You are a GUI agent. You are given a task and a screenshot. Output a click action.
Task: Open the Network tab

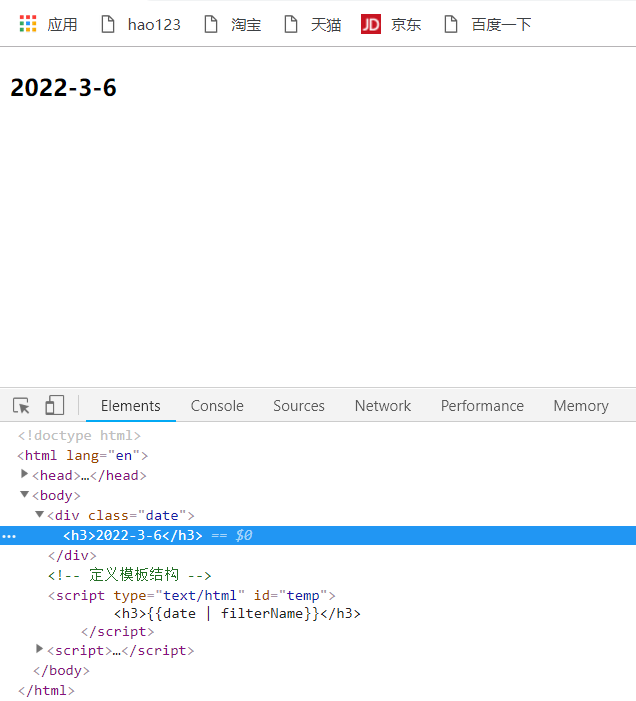(383, 406)
